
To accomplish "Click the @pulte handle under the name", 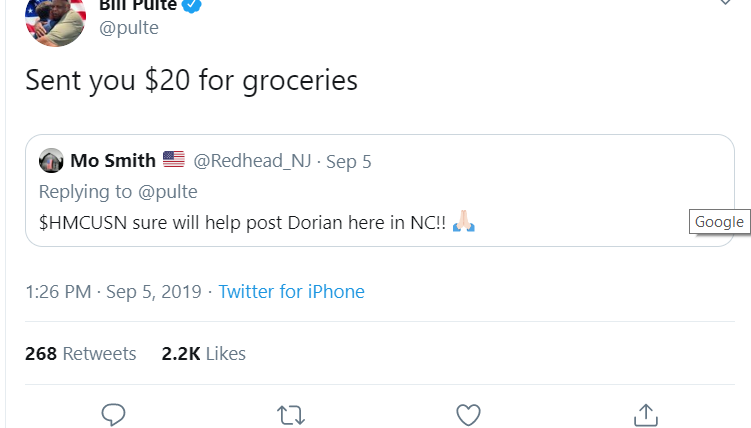I will 129,28.
